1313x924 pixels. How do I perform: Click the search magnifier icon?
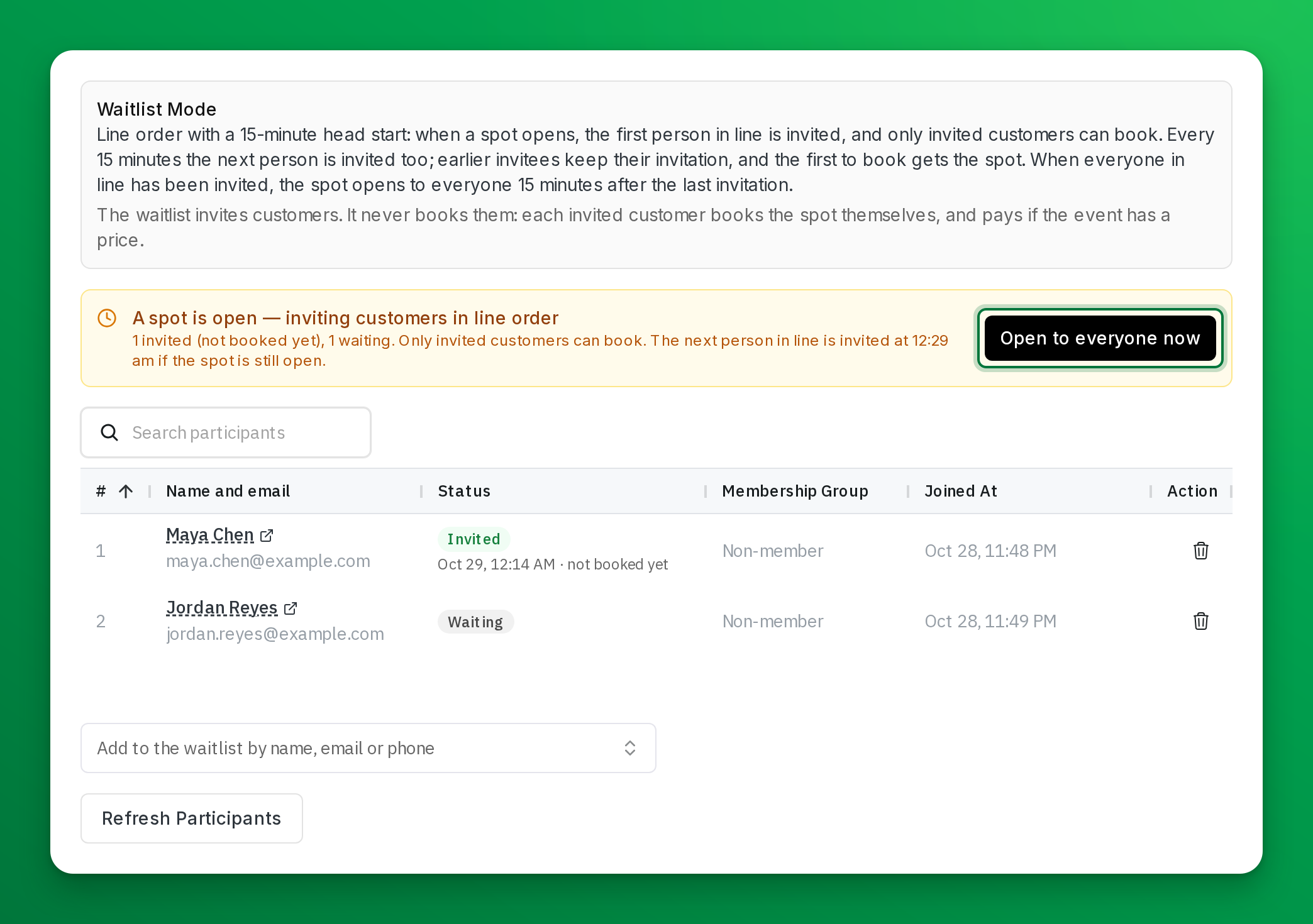coord(109,432)
